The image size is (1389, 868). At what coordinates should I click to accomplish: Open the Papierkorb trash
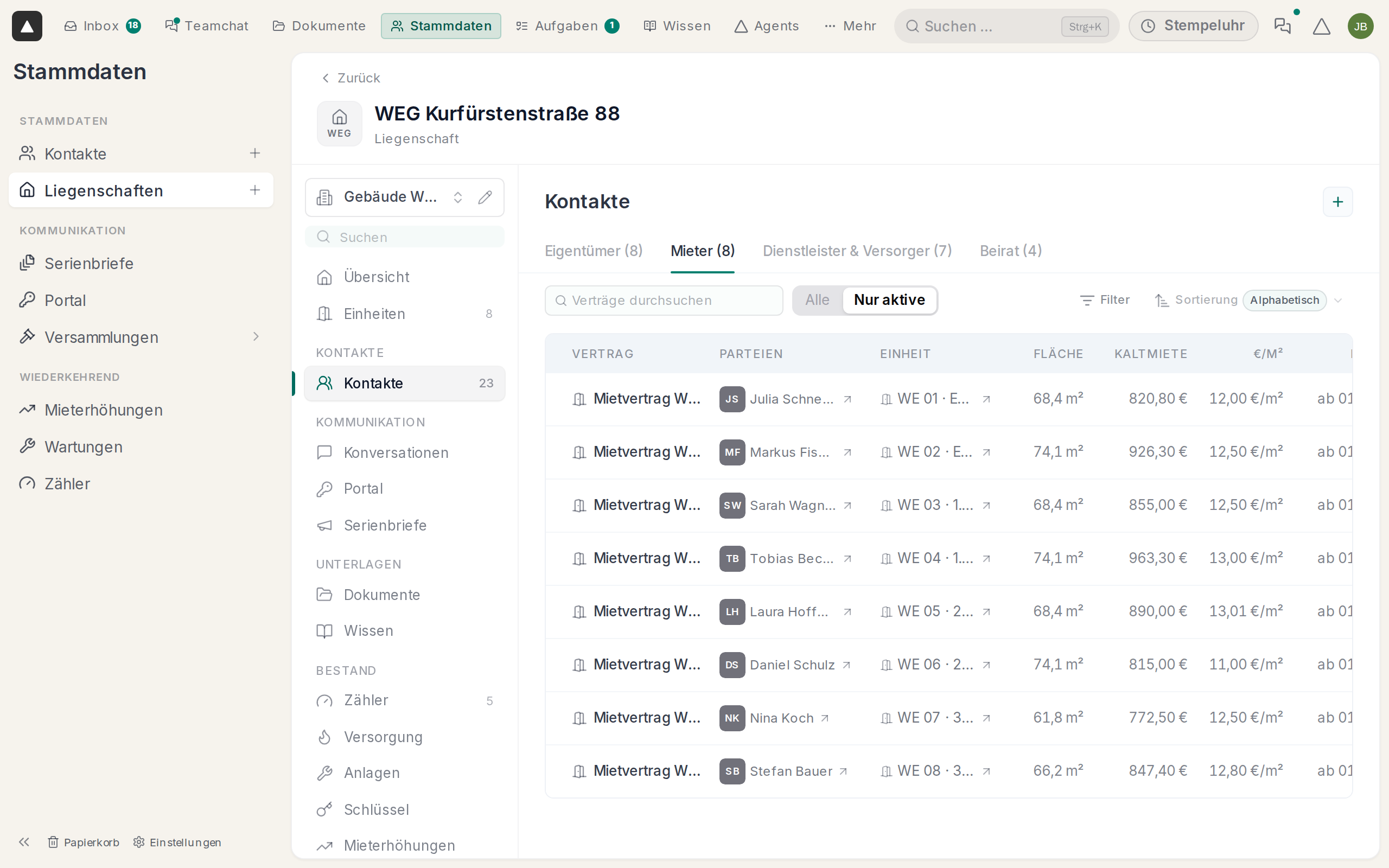pos(83,842)
